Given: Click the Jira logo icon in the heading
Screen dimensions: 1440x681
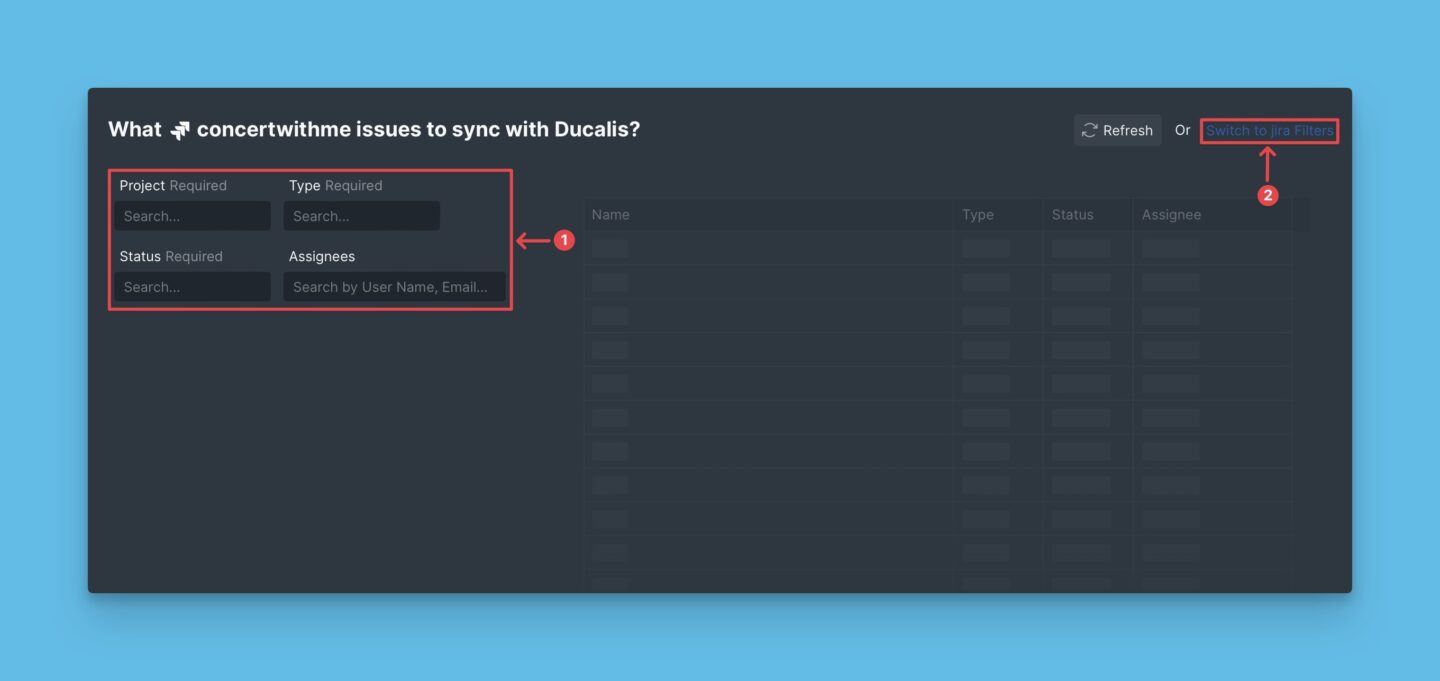Looking at the screenshot, I should click(180, 131).
